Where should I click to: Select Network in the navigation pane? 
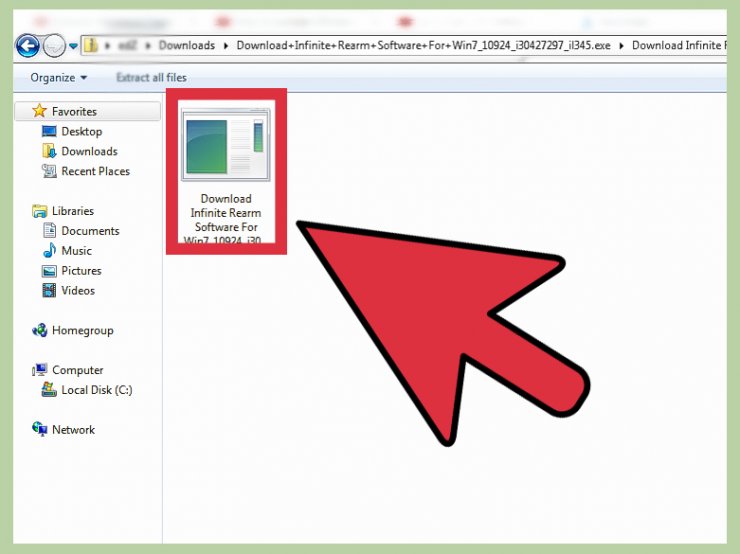coord(73,429)
